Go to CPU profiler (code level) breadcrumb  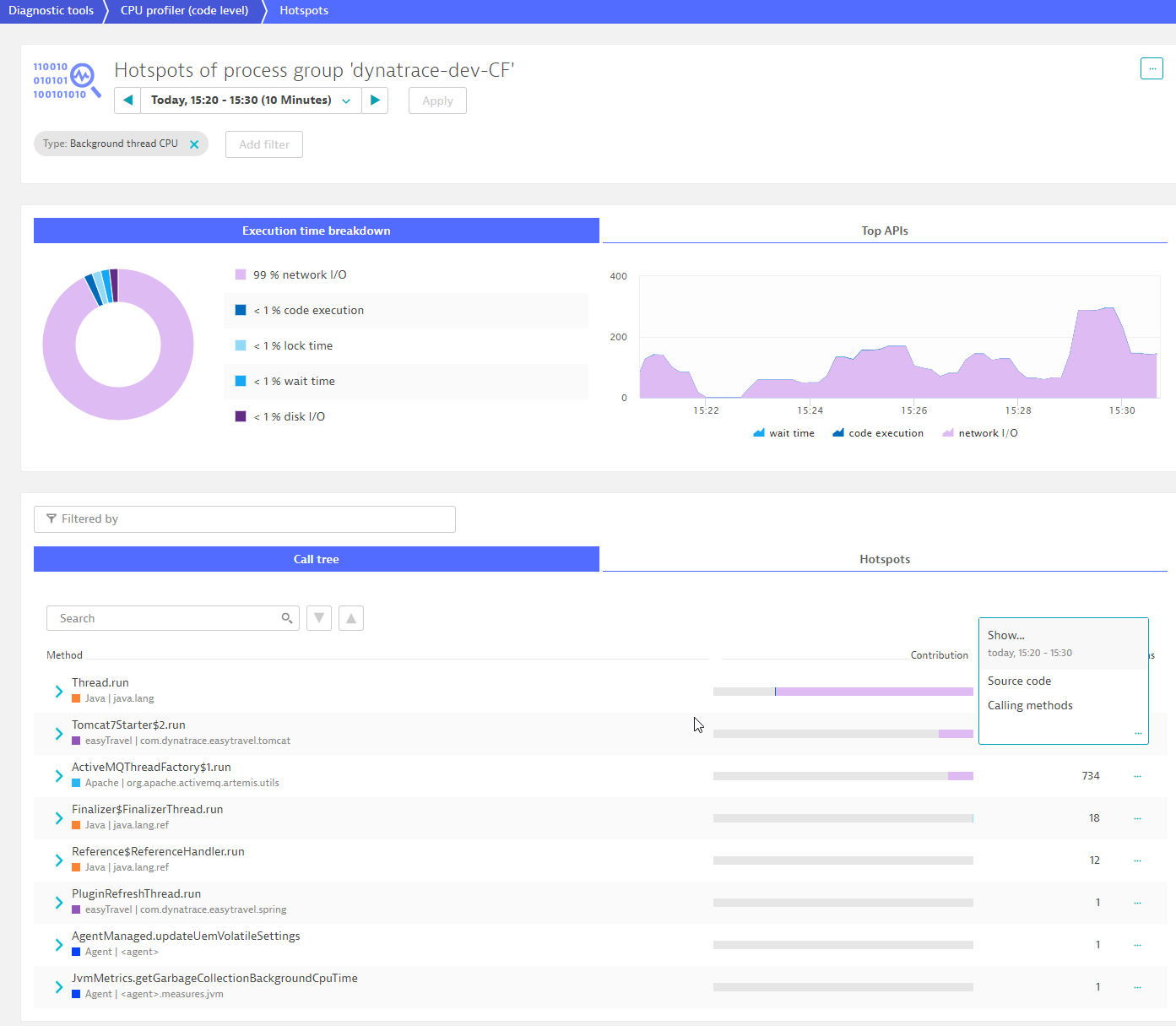[184, 11]
